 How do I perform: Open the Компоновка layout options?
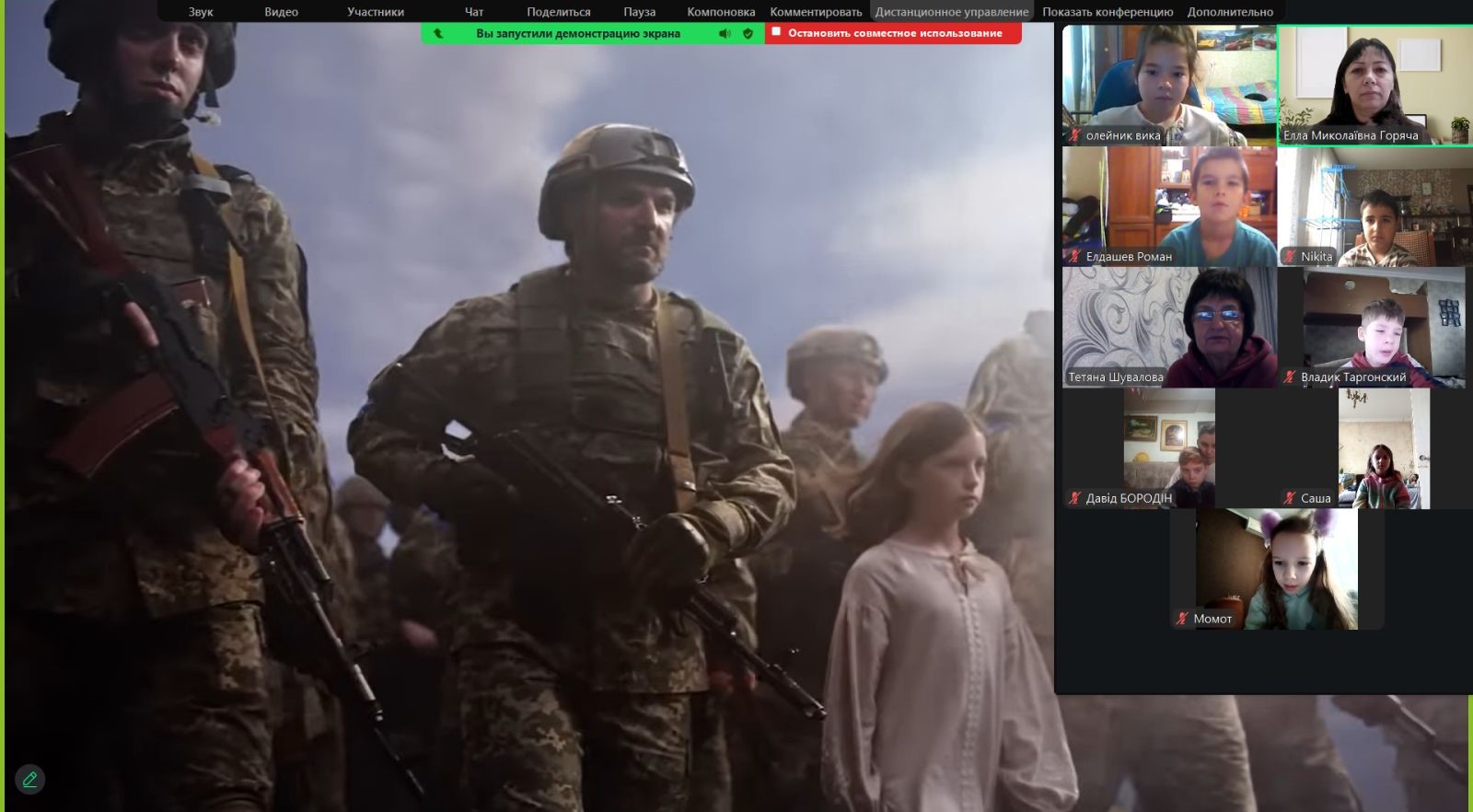click(721, 12)
